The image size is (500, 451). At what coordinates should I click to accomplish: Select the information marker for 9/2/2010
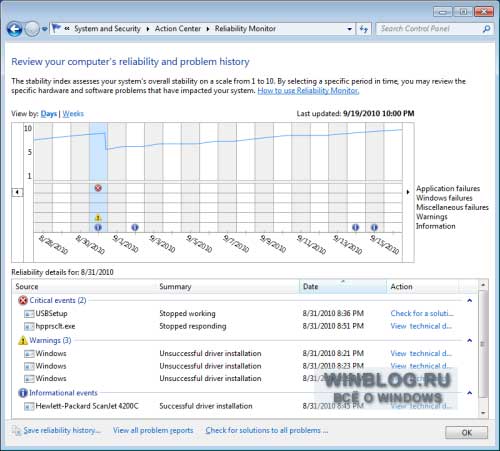point(135,227)
